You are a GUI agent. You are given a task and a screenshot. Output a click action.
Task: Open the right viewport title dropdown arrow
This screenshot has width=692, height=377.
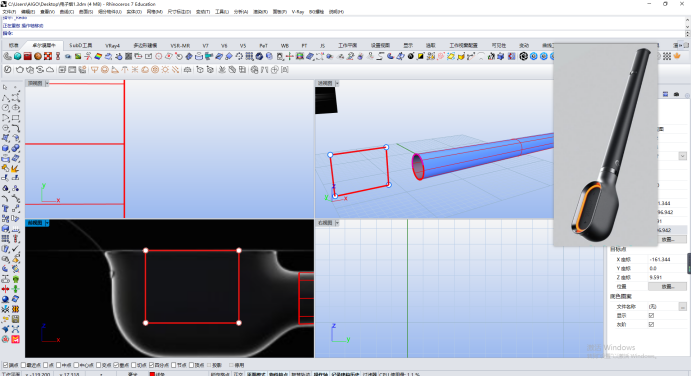pos(337,223)
